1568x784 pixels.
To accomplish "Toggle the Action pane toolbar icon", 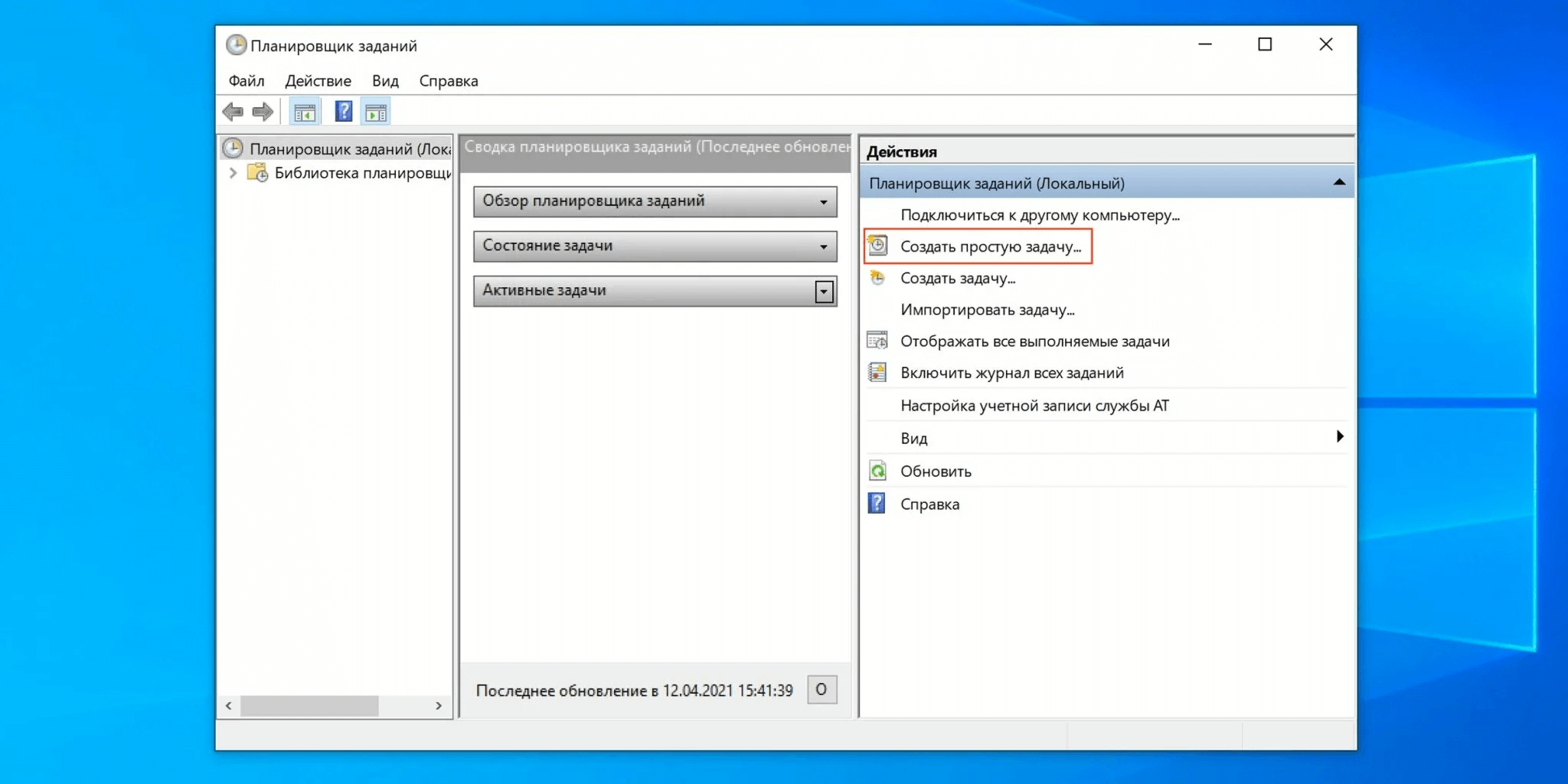I will (376, 113).
